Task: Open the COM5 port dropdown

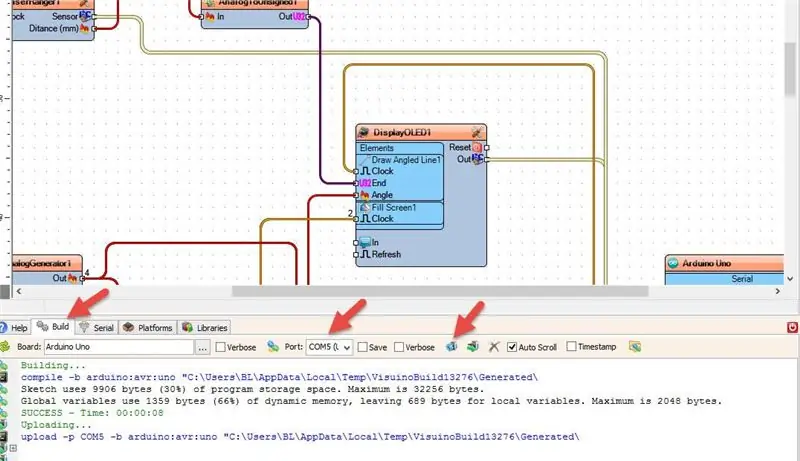Action: pos(329,347)
